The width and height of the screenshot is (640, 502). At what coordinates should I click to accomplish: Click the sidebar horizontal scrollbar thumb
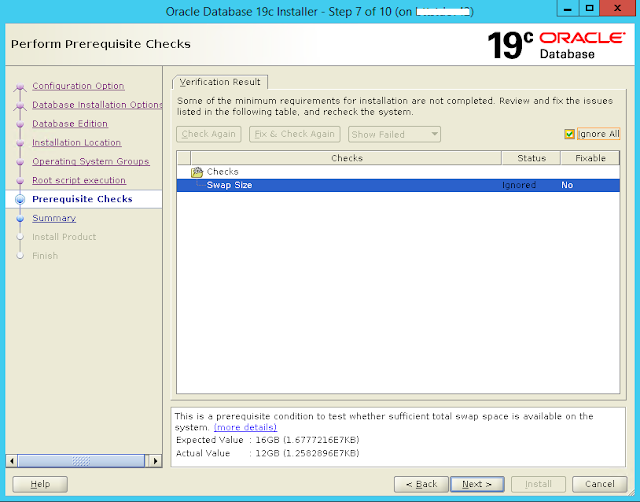click(81, 461)
